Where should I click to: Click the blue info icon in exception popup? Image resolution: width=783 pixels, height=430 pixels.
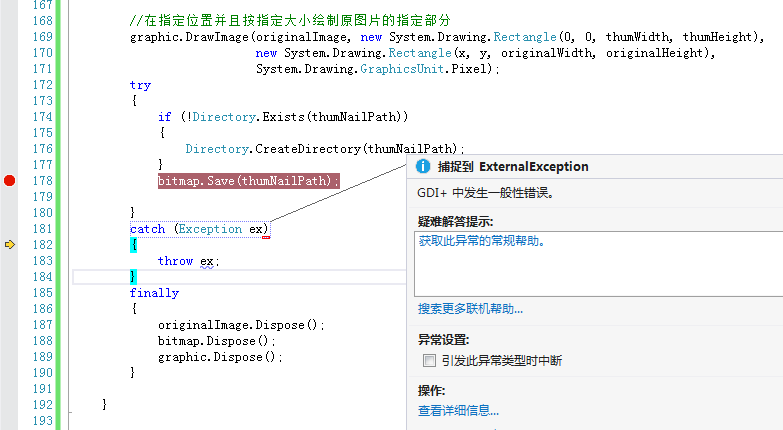tap(423, 166)
